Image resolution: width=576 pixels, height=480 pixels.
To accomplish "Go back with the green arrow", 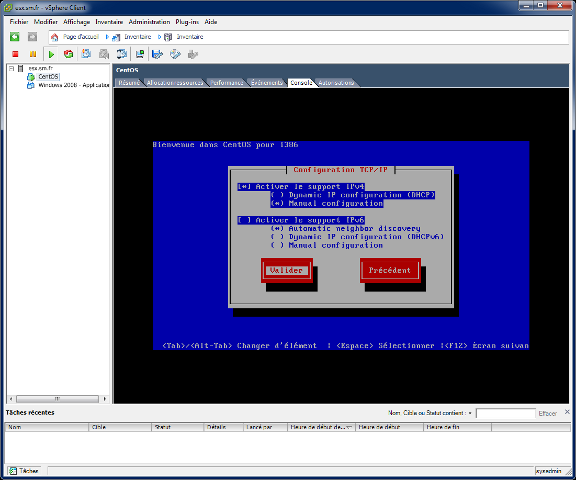I will [15, 37].
